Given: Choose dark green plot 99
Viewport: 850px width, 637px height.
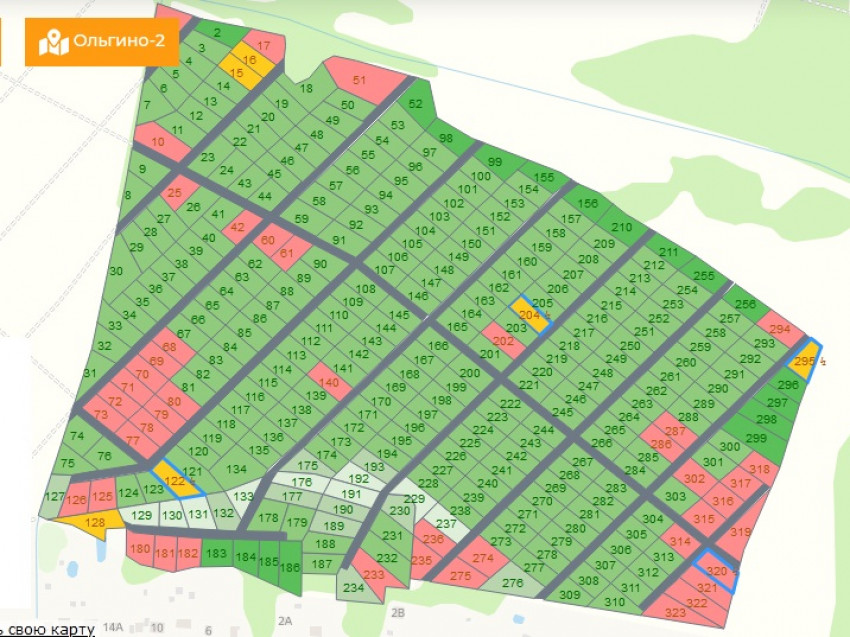Looking at the screenshot, I should [x=494, y=162].
